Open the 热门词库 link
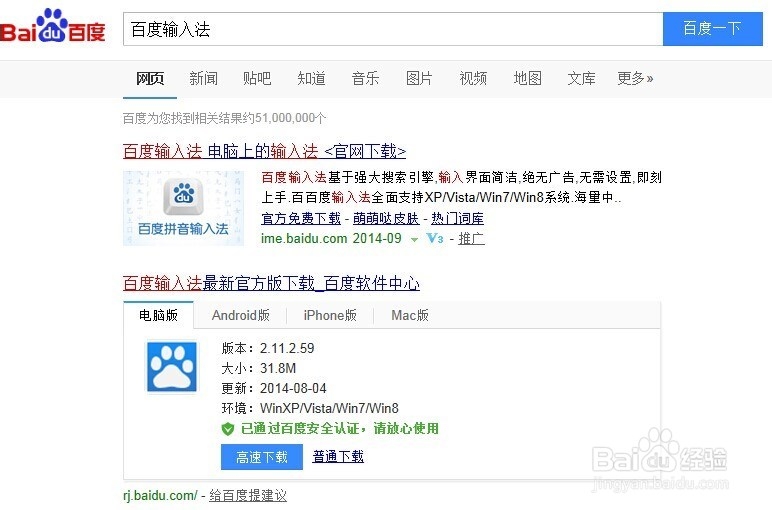The width and height of the screenshot is (772, 510). [457, 218]
